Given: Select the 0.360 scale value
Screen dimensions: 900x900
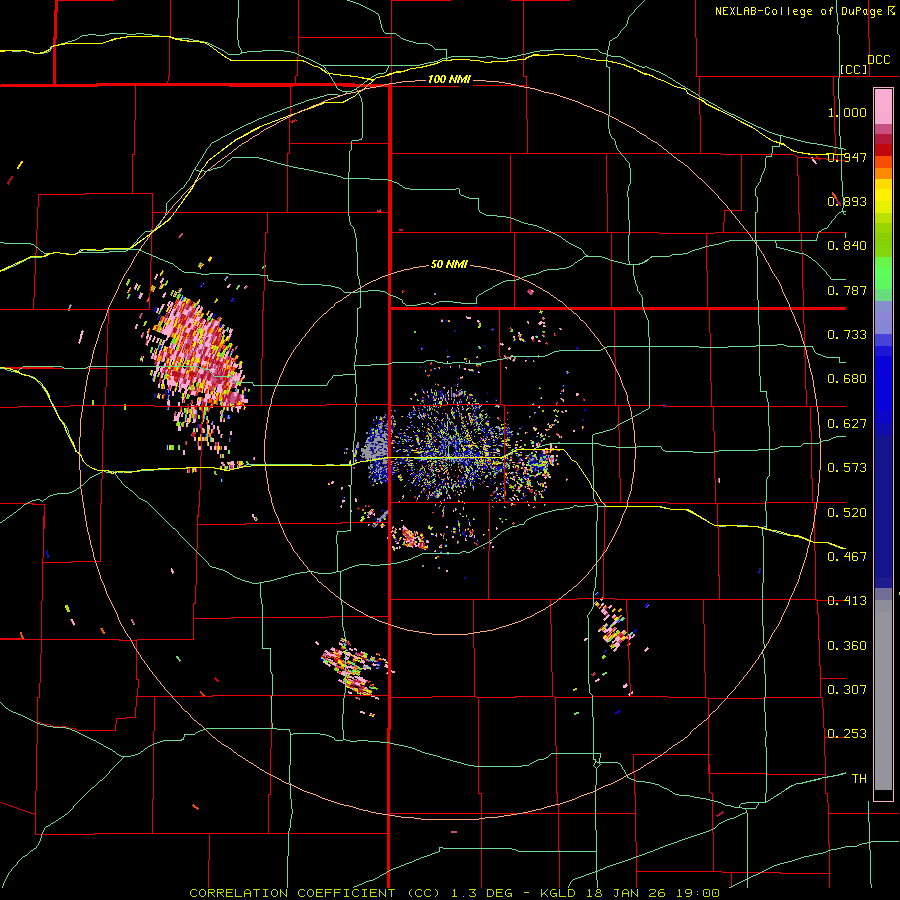Looking at the screenshot, I should [847, 646].
